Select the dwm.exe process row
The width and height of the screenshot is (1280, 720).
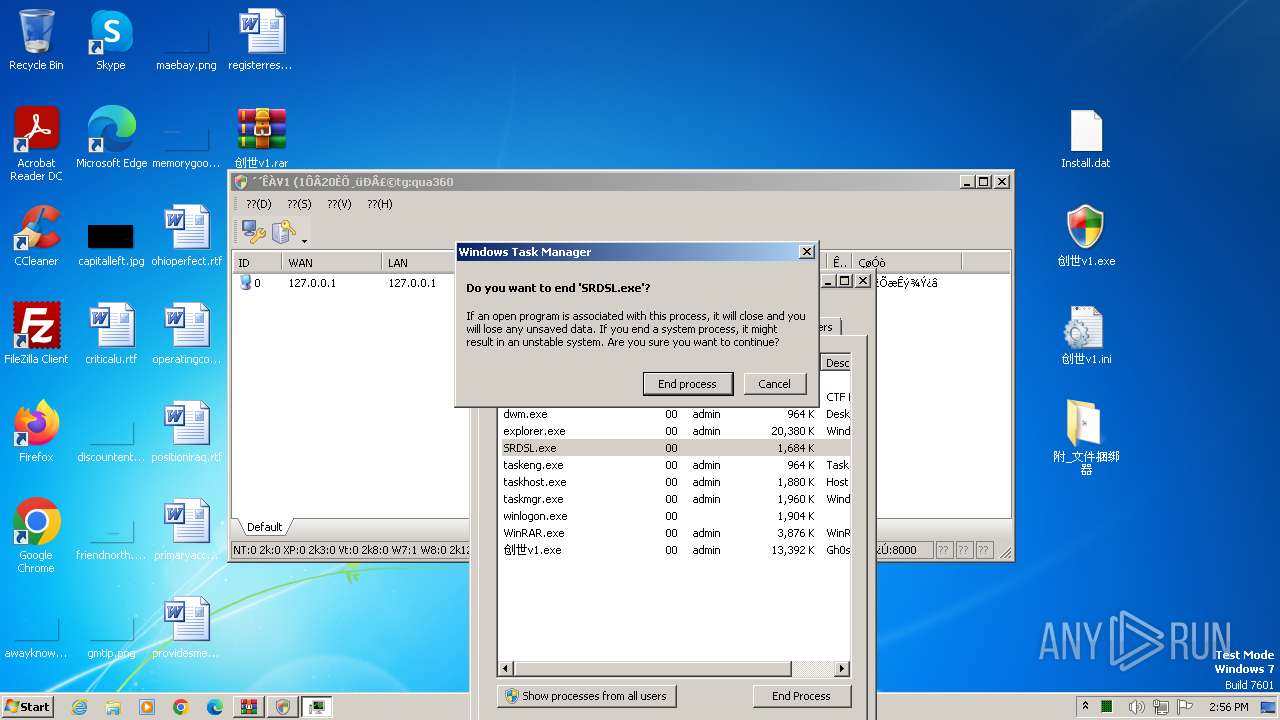pos(675,414)
